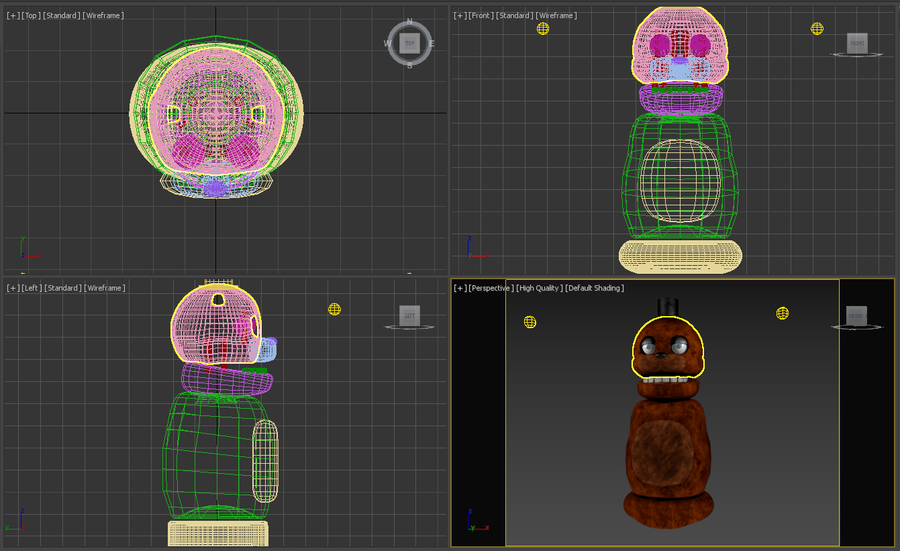Open the [+] menu of Perspective viewport
900x551 pixels.
click(x=460, y=288)
